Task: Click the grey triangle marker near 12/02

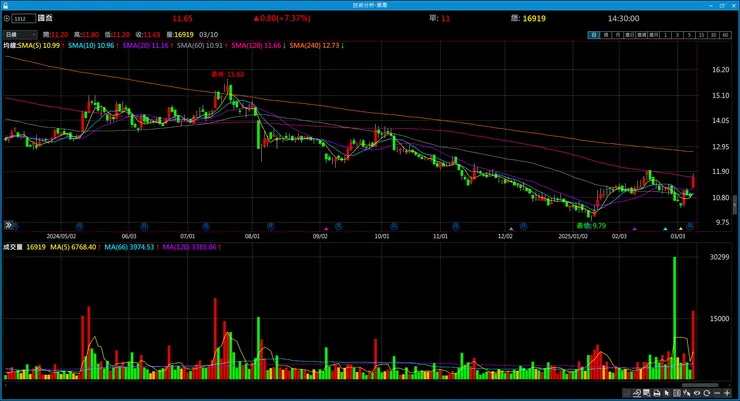Action: pos(511,229)
